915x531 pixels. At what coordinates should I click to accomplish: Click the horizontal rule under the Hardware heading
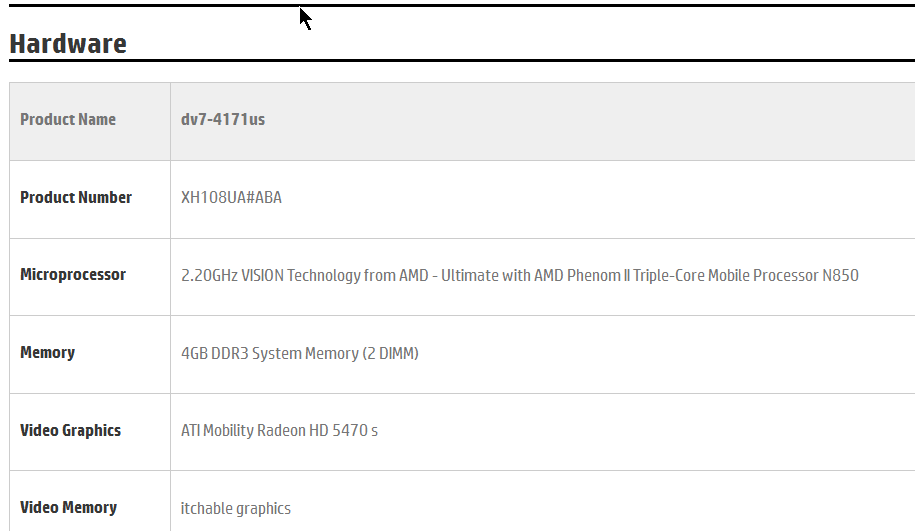[462, 60]
